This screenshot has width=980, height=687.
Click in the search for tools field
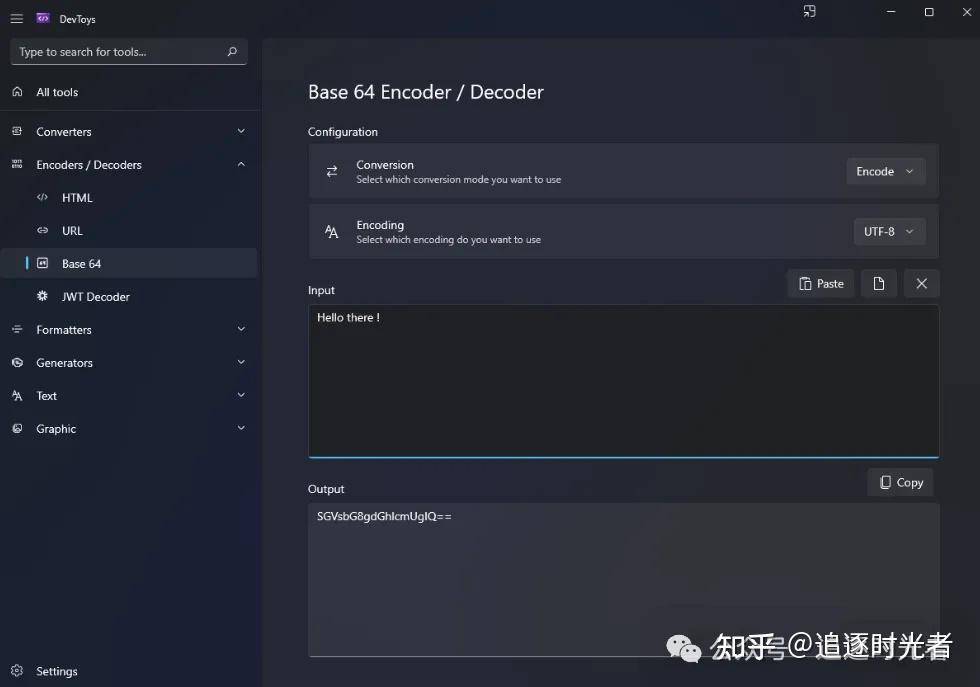pos(129,52)
